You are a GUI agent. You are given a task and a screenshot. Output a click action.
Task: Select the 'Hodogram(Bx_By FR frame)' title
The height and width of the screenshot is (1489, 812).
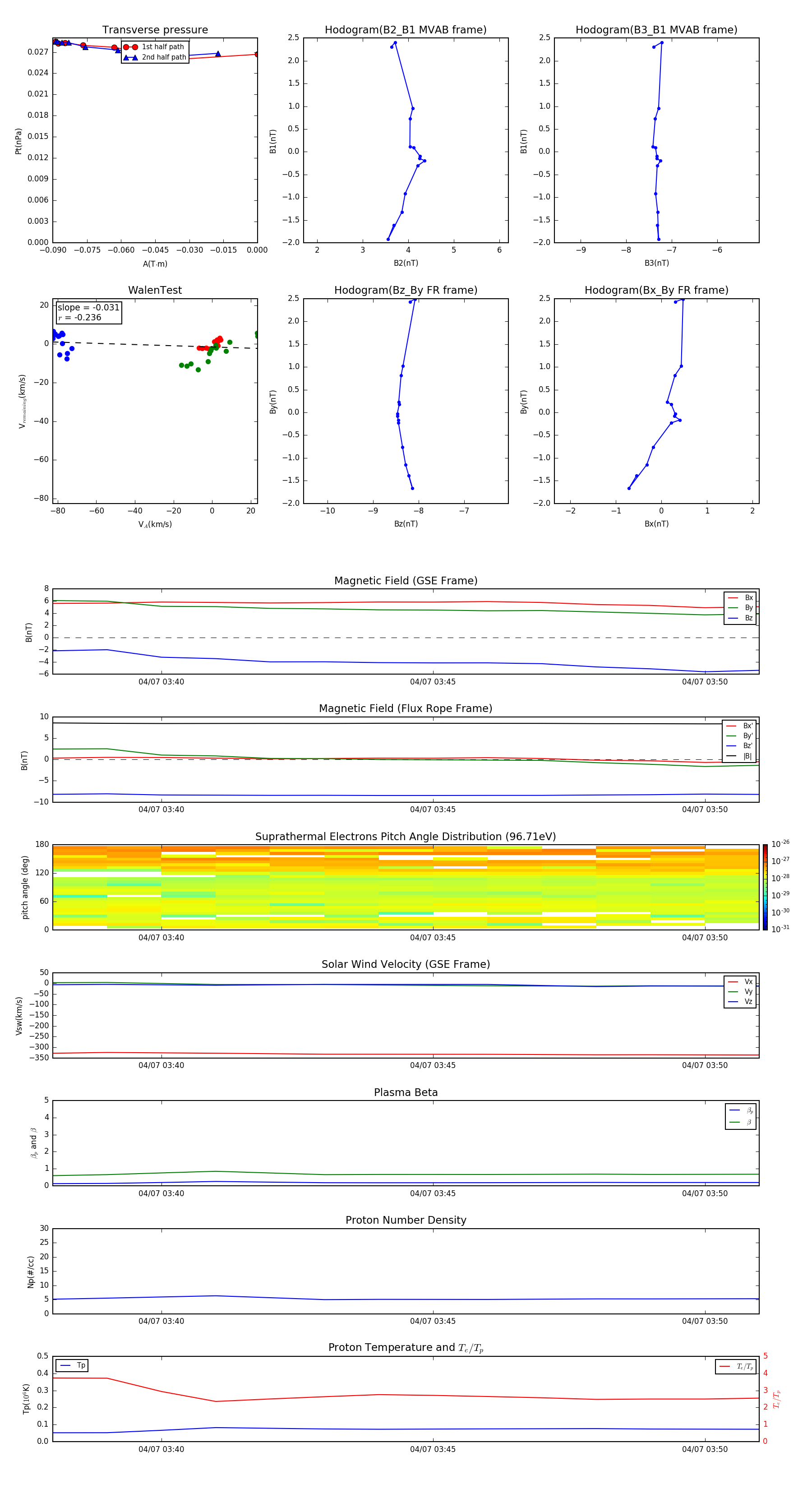click(656, 290)
